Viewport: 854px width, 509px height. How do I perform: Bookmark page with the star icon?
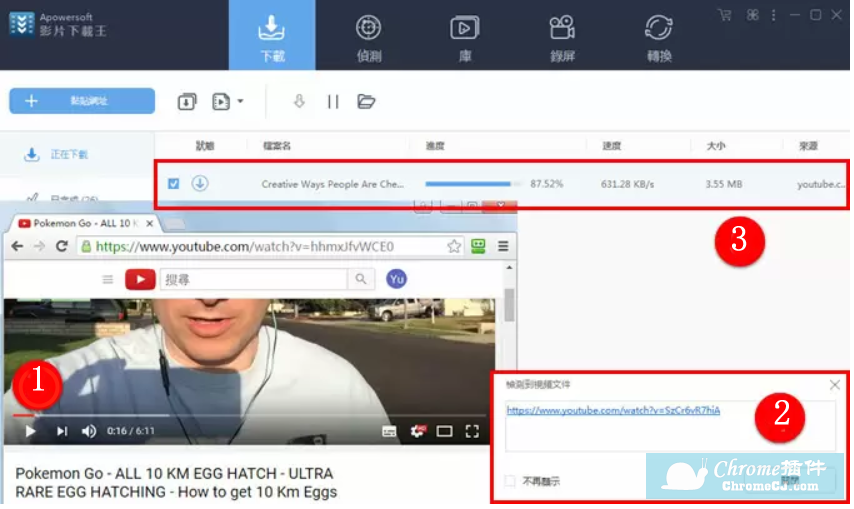454,247
